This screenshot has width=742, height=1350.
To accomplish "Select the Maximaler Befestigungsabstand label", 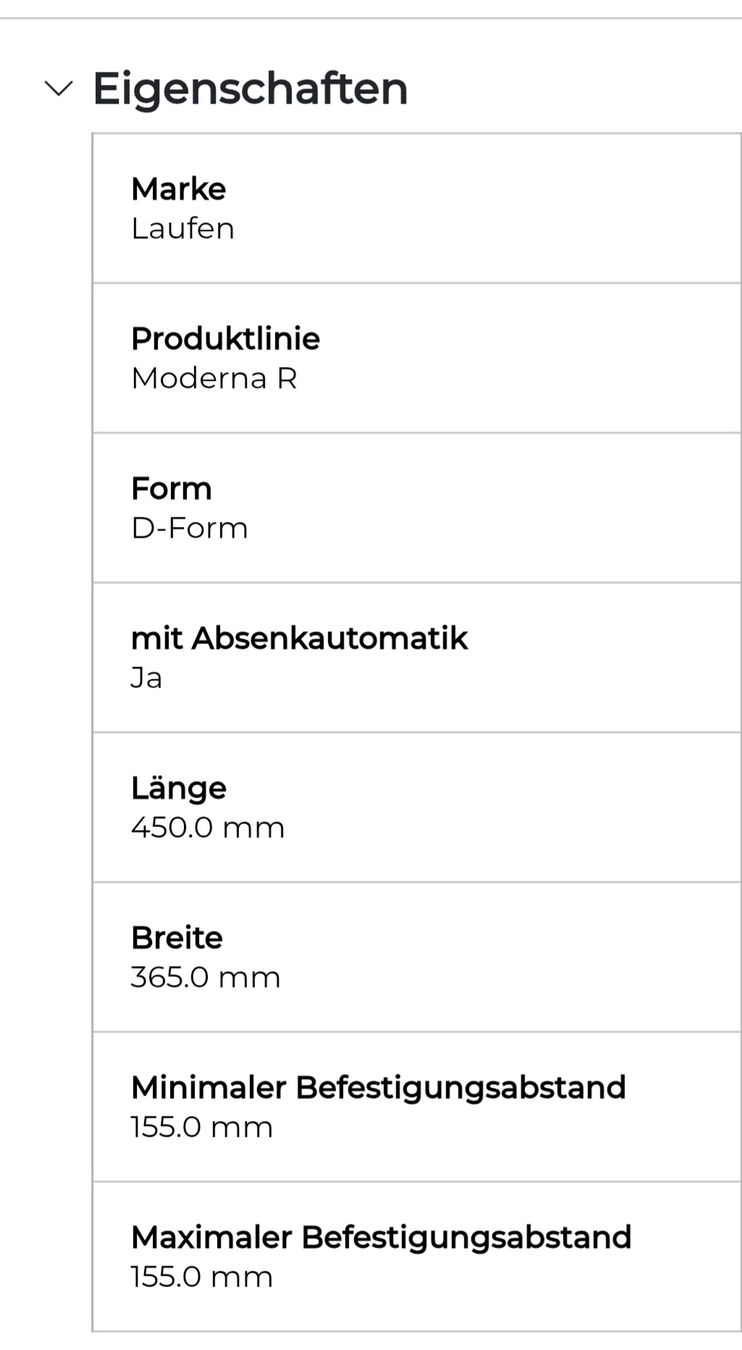I will point(381,1237).
